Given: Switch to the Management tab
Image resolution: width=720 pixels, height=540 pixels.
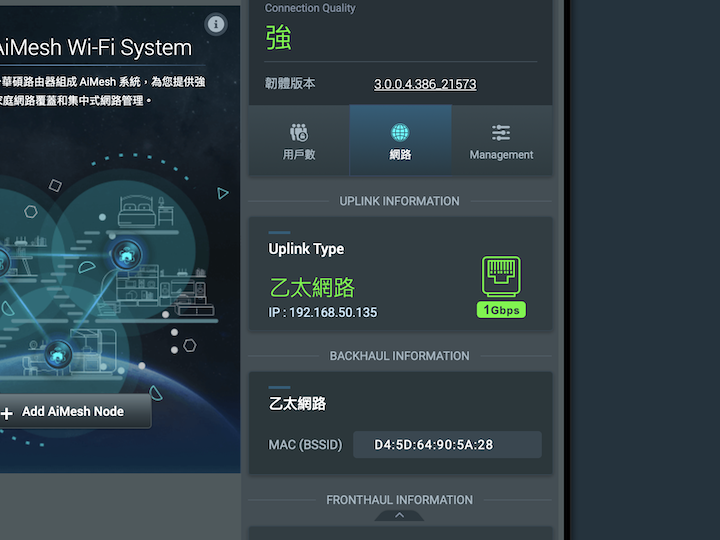Looking at the screenshot, I should coord(501,140).
